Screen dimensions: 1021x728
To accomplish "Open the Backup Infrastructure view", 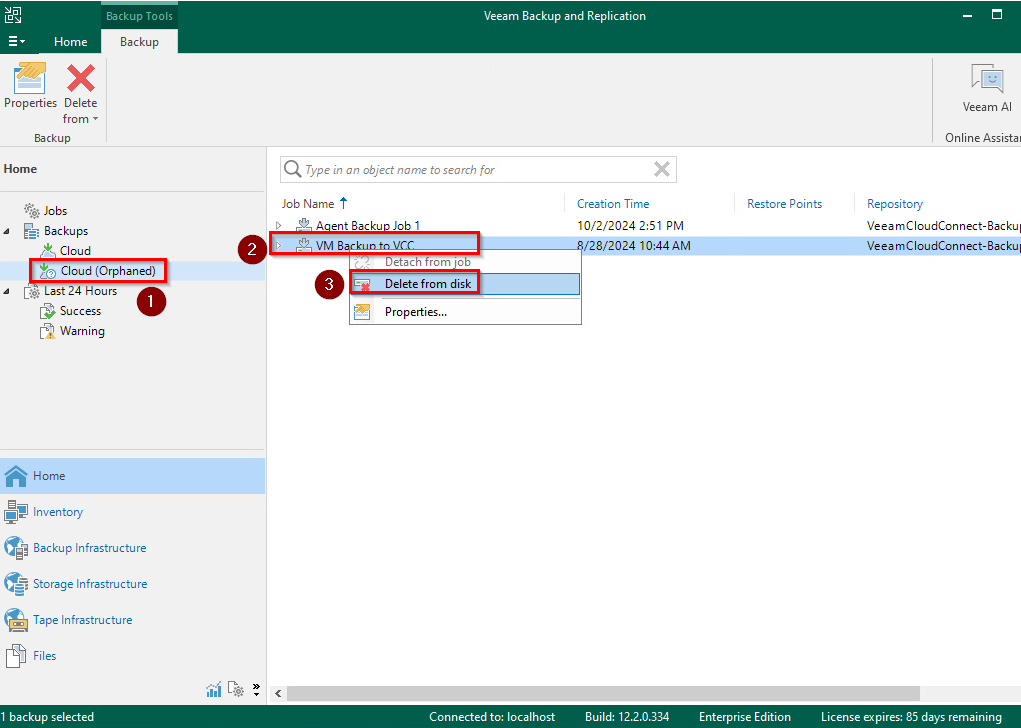I will [132, 548].
